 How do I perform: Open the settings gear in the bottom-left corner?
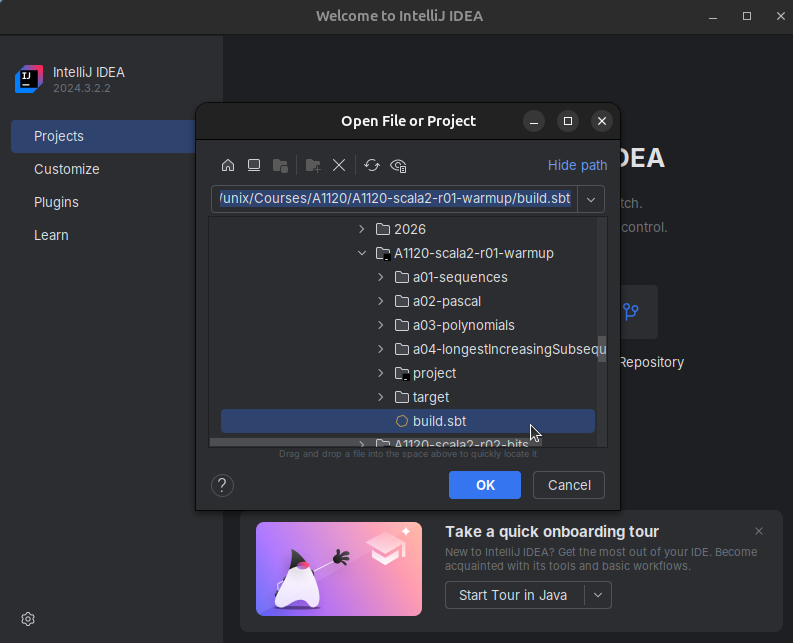[28, 619]
